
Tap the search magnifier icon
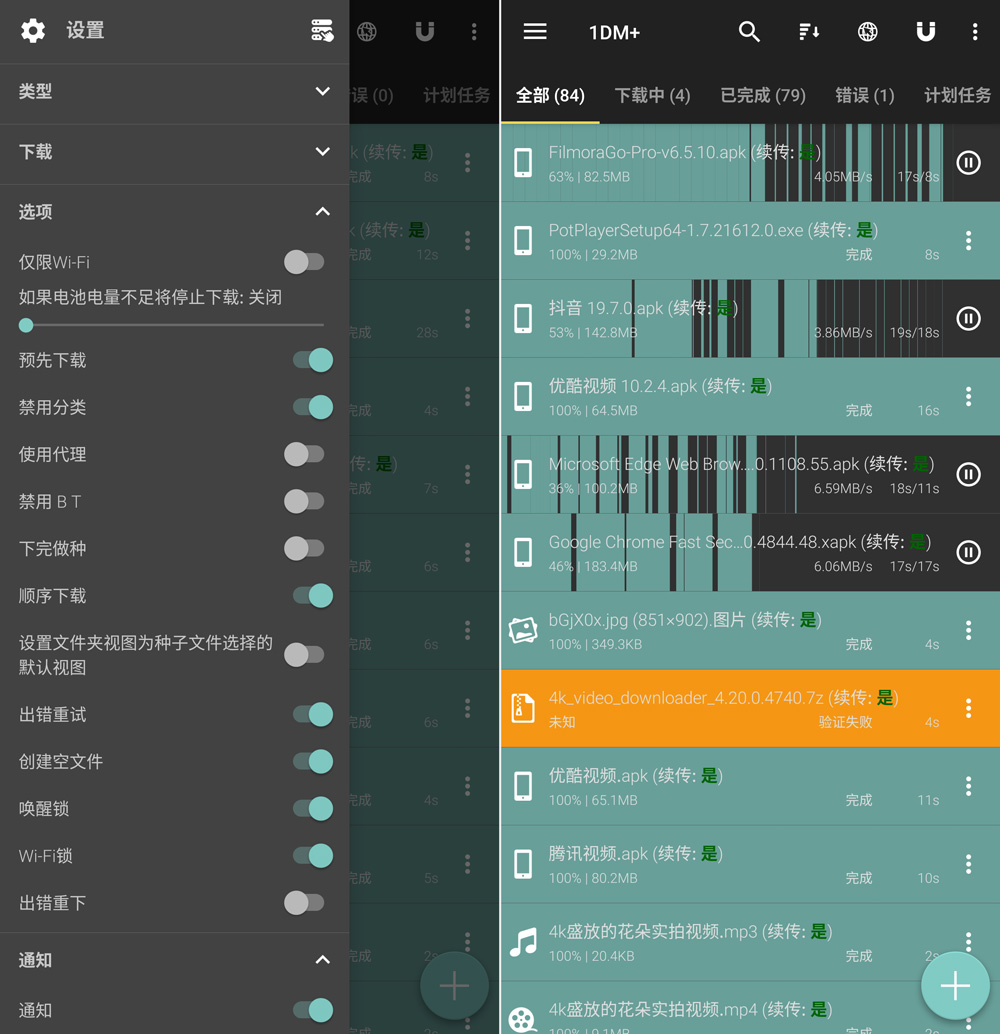coord(749,31)
